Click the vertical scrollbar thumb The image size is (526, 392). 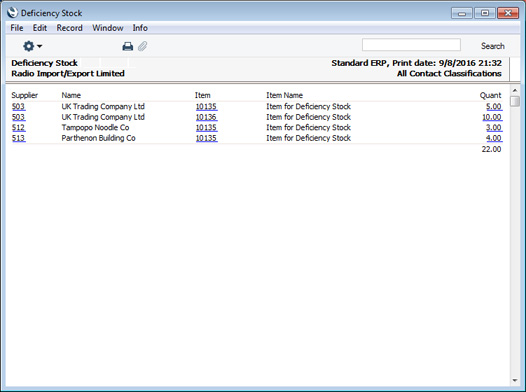(515, 101)
